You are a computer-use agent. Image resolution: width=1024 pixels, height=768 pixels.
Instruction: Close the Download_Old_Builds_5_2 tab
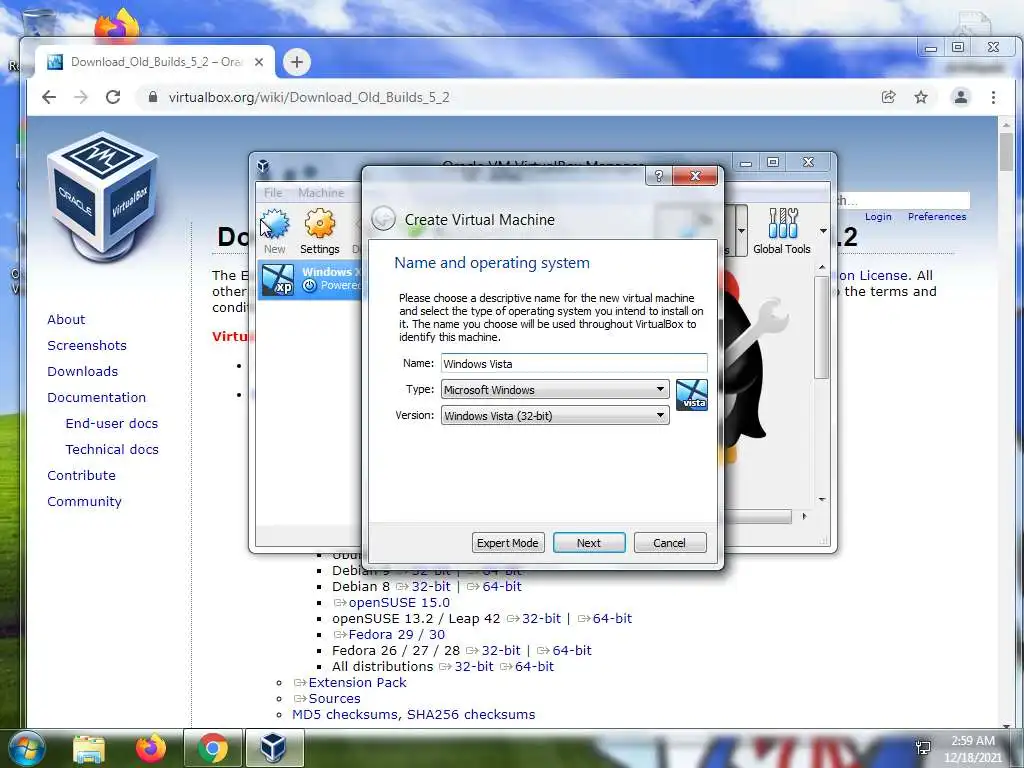(x=259, y=62)
